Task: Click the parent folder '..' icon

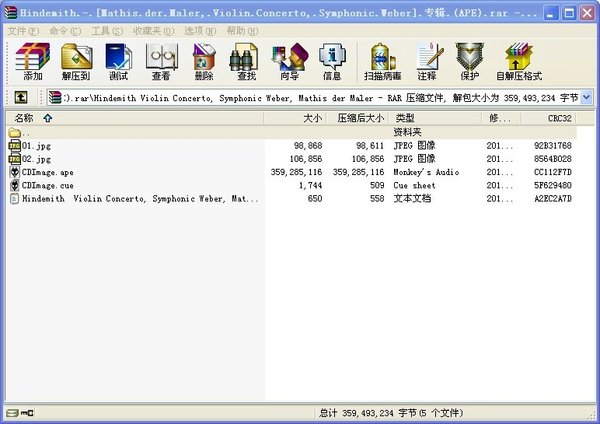Action: (x=15, y=133)
